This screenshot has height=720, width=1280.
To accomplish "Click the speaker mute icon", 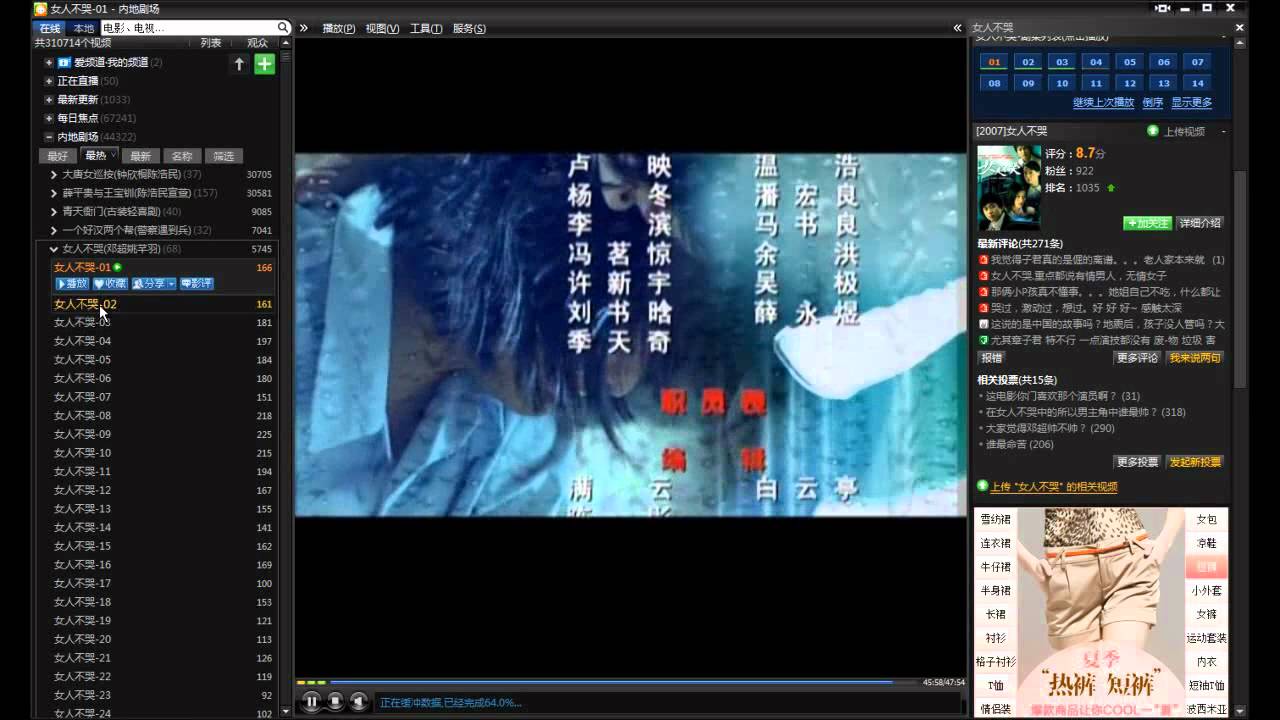I will [359, 702].
